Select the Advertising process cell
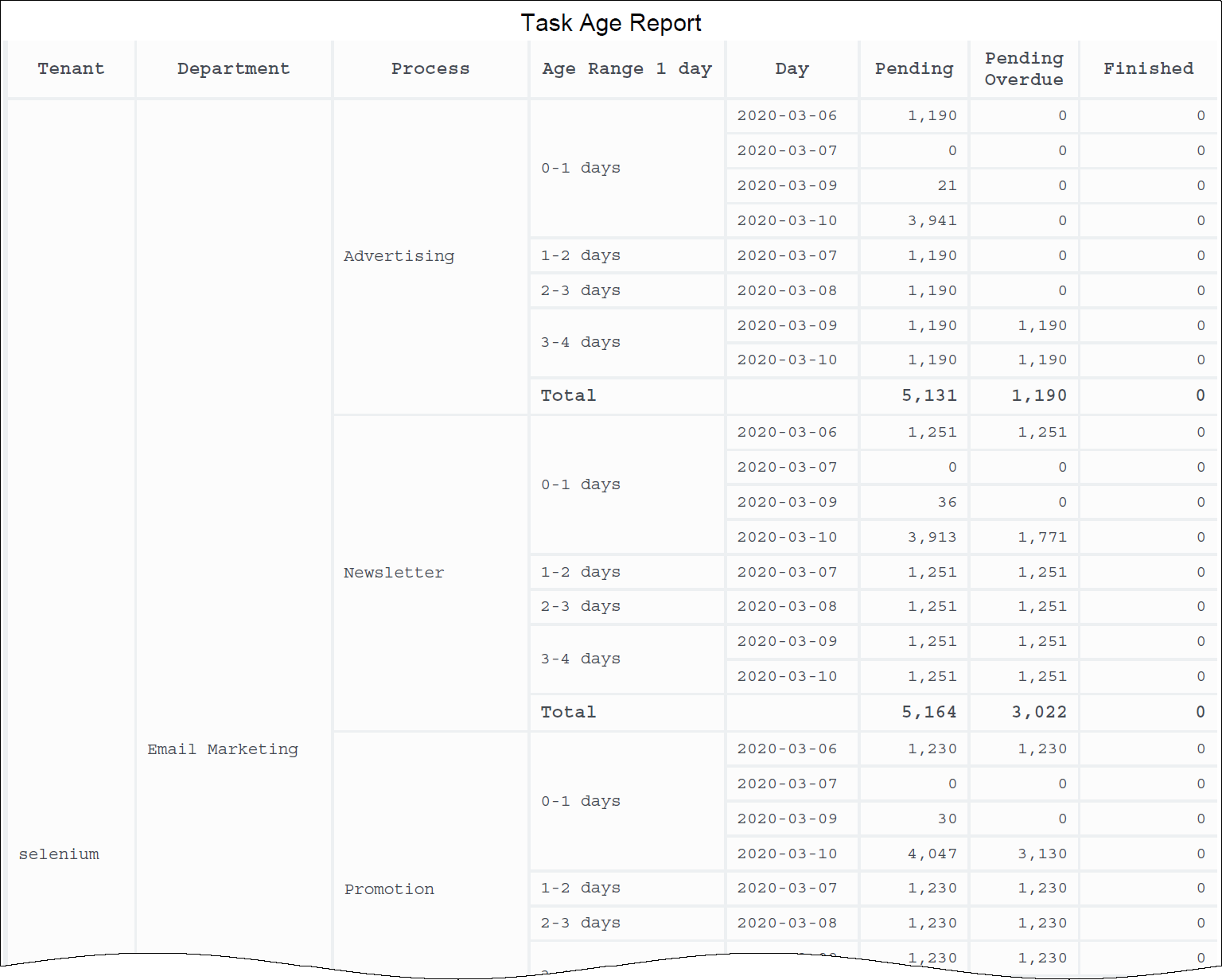 (x=399, y=256)
